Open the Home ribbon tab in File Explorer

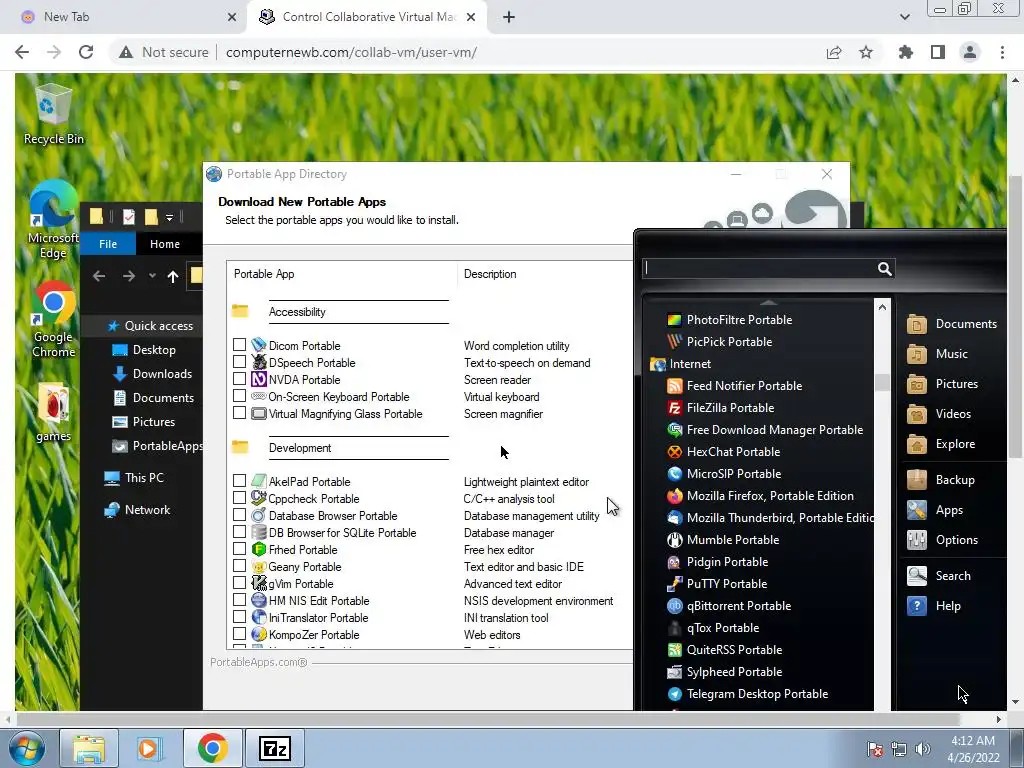(165, 244)
